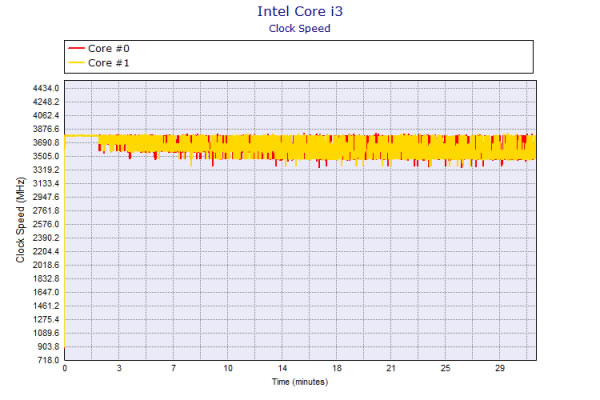Click the 7 minute x-axis tick label
Screen dimensions: 600x400
point(173,368)
